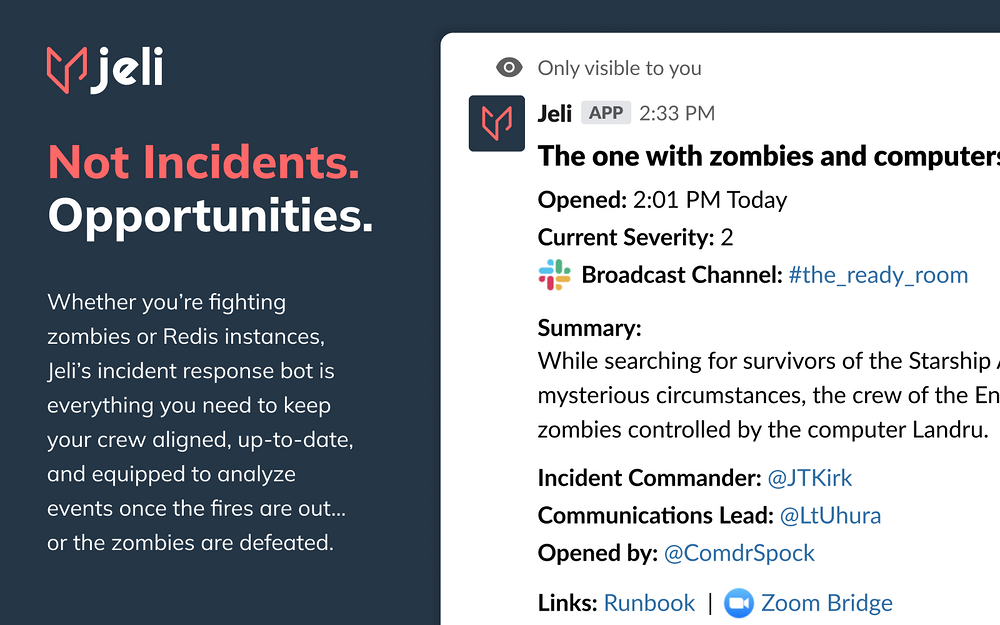1000x625 pixels.
Task: Click the 'Only visible to you' notice
Action: pos(619,68)
